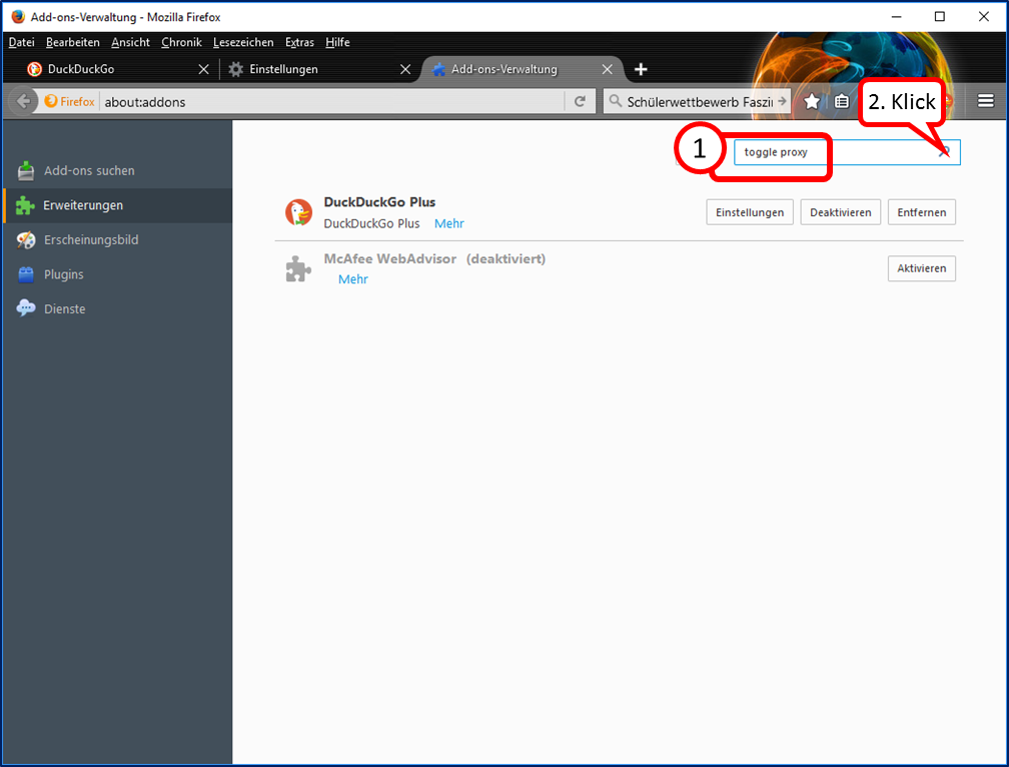Open Dienste category

117,309
